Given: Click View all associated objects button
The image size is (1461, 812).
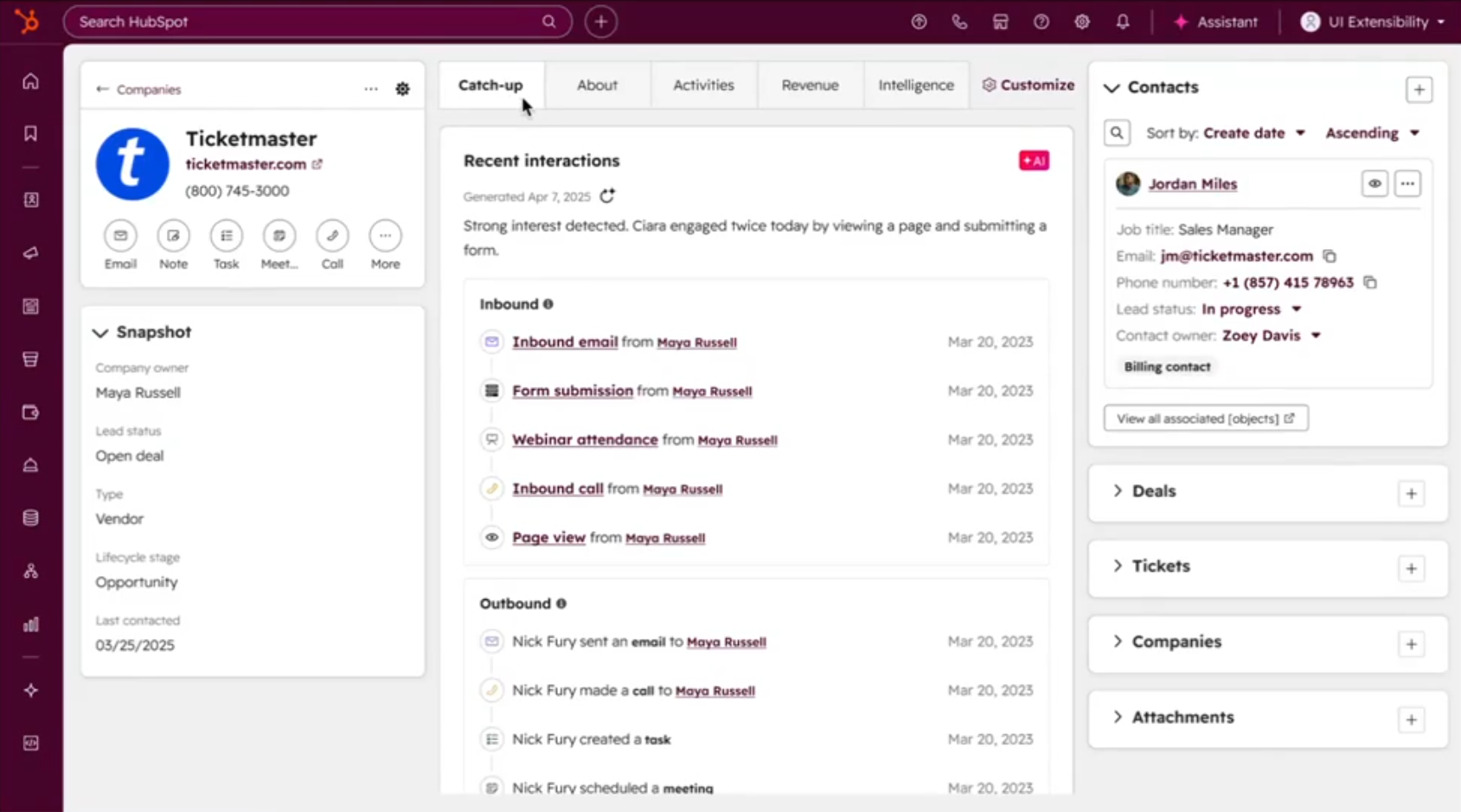Looking at the screenshot, I should [1206, 419].
